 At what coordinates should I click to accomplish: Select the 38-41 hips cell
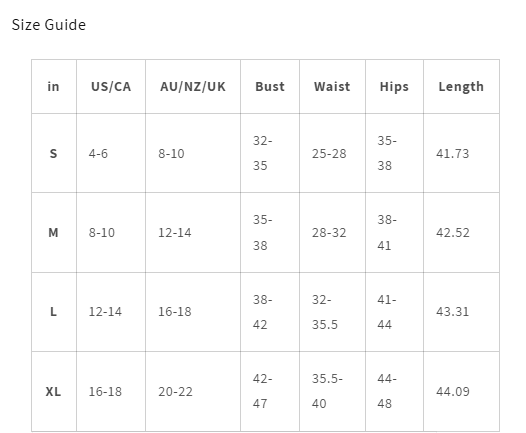(387, 232)
